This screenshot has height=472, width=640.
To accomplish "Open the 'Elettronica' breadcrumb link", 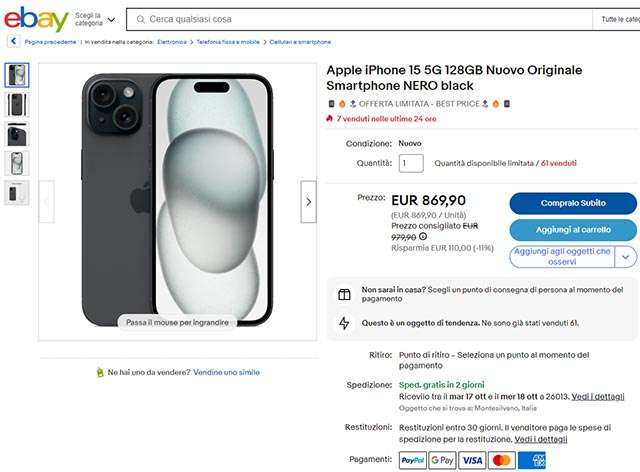I will pos(172,42).
